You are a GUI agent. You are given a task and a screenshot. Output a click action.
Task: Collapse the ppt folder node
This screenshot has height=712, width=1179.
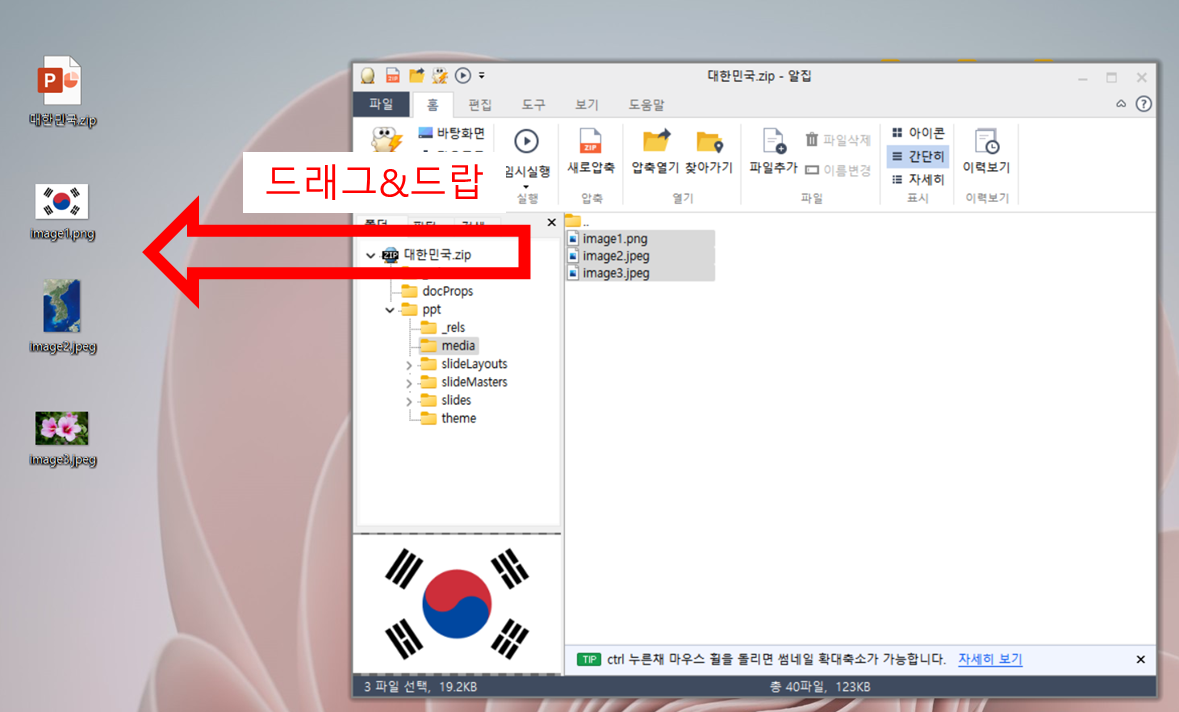click(x=389, y=310)
